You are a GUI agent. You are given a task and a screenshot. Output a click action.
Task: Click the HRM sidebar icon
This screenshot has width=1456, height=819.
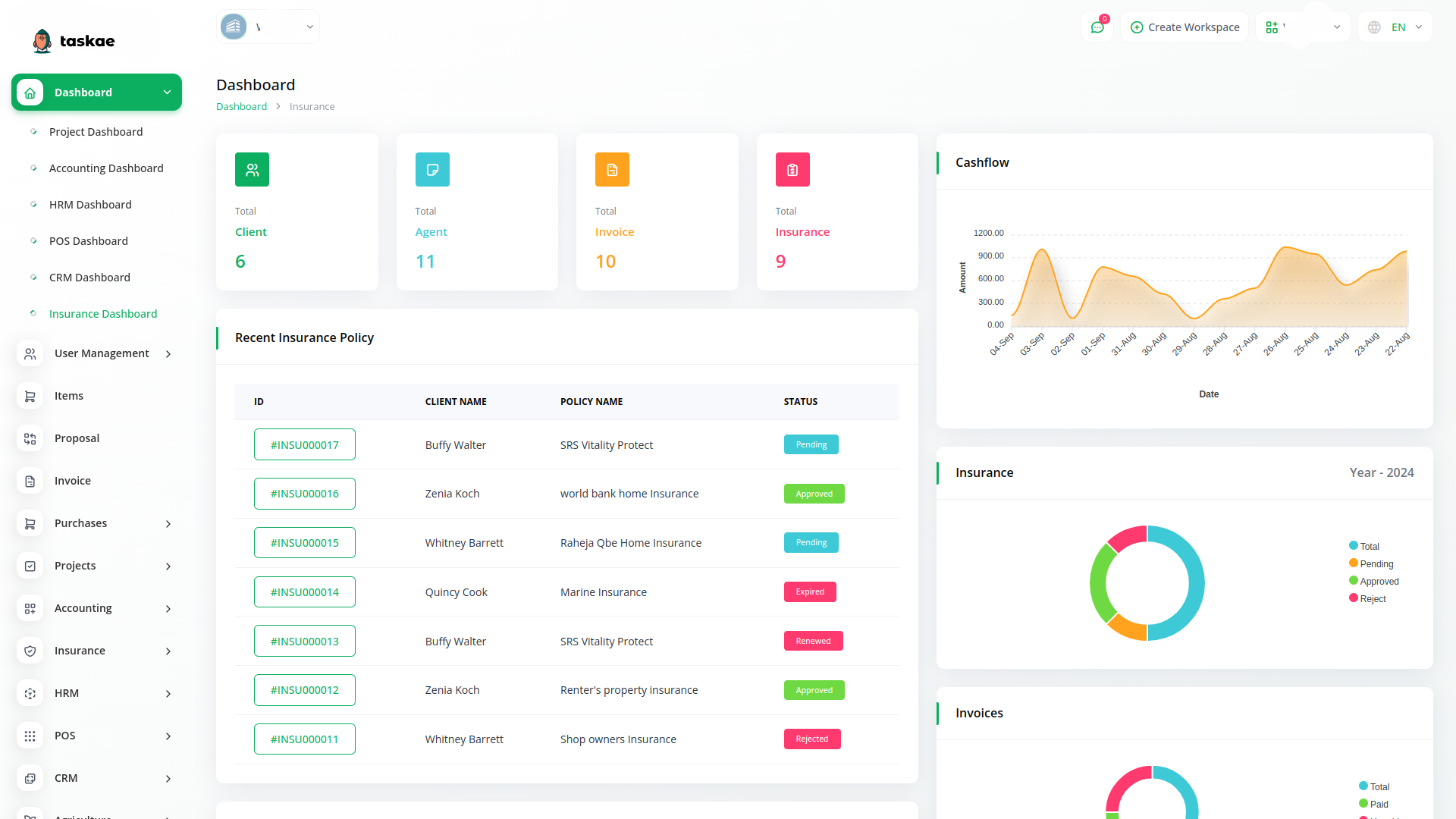(30, 693)
